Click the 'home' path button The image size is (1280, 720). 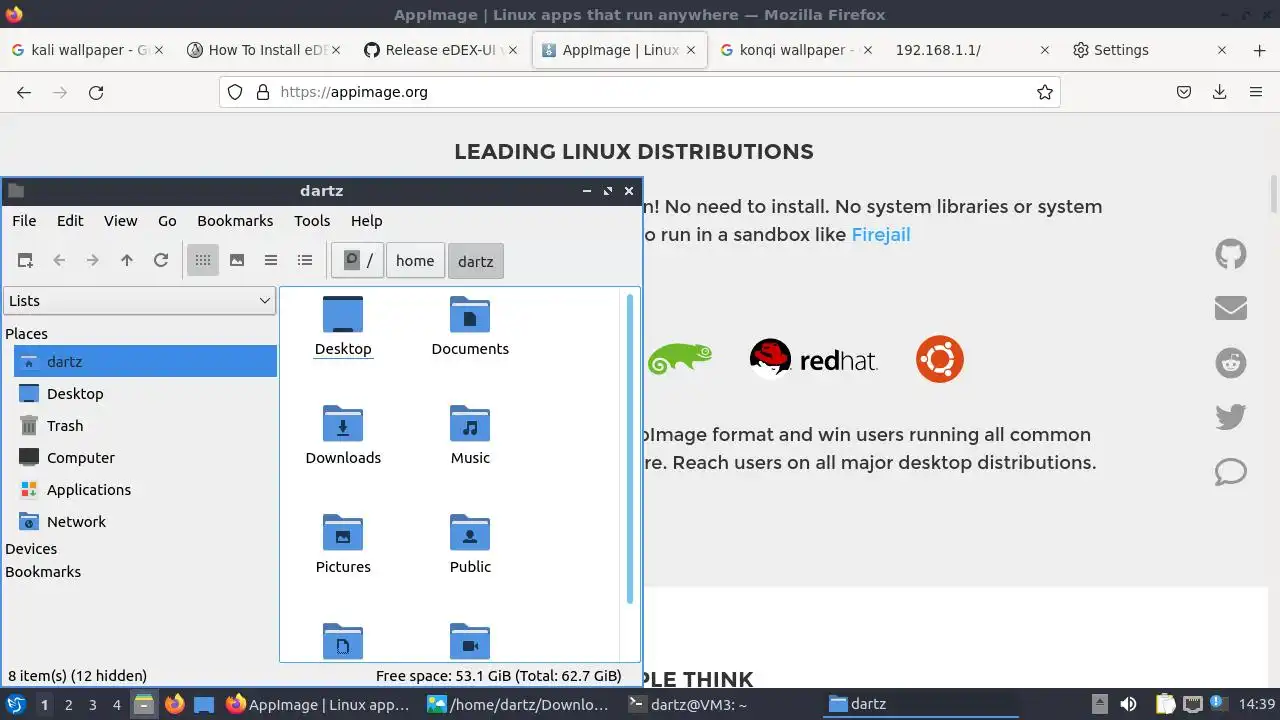click(x=415, y=261)
